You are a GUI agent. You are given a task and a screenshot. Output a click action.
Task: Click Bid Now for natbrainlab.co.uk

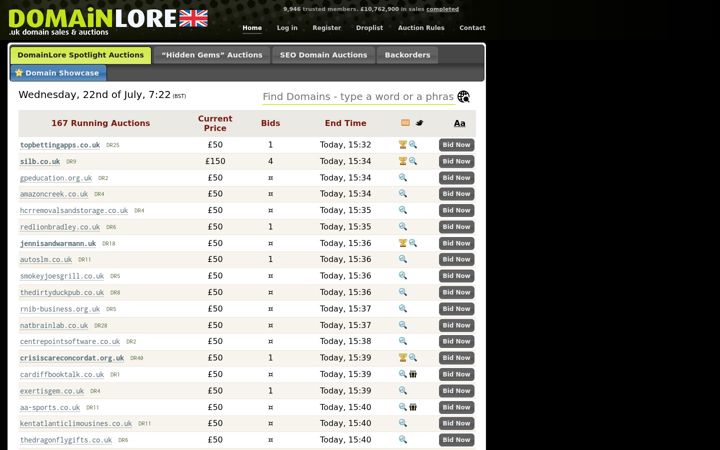point(456,326)
